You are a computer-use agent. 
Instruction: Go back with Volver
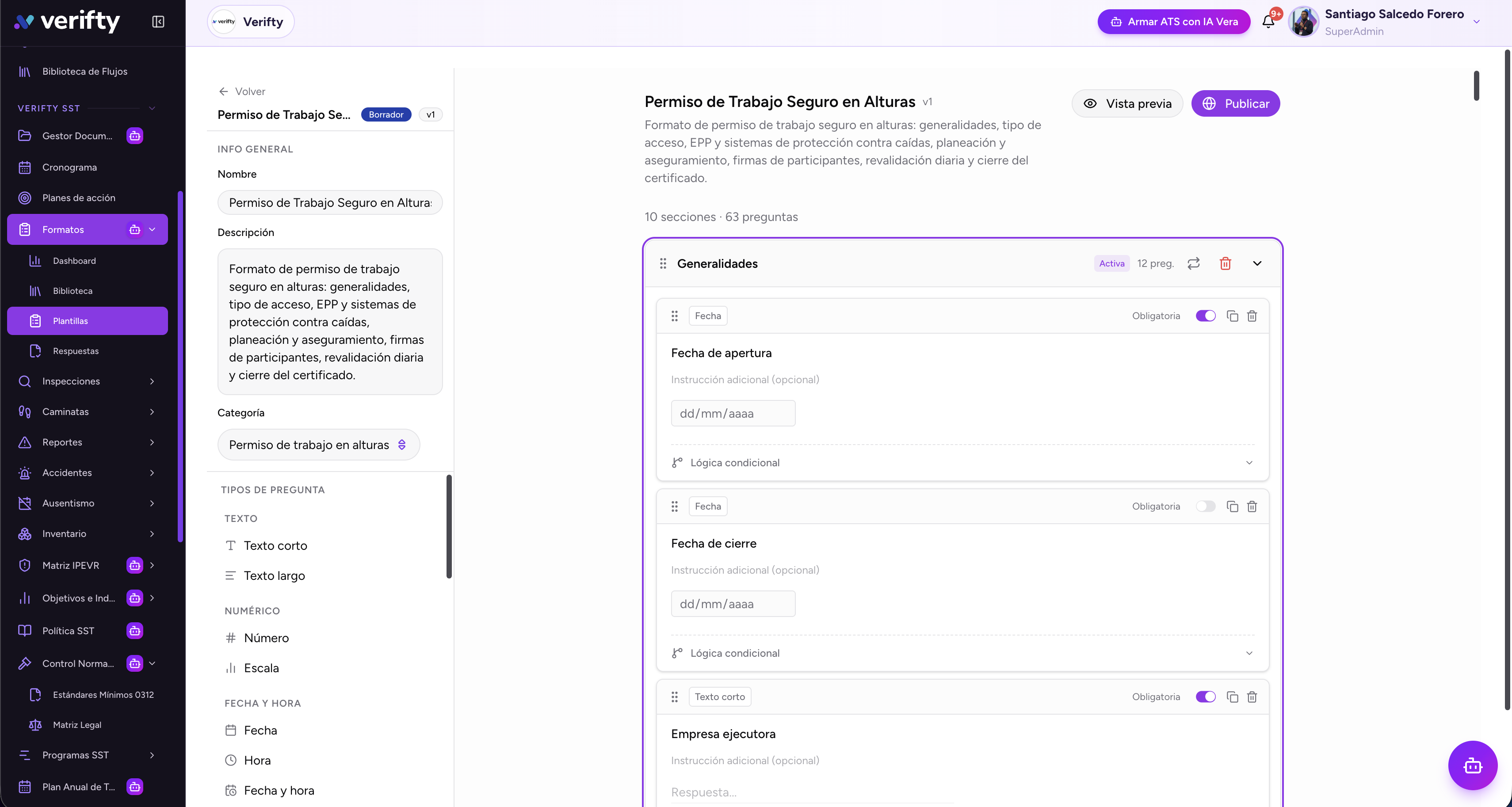click(242, 91)
